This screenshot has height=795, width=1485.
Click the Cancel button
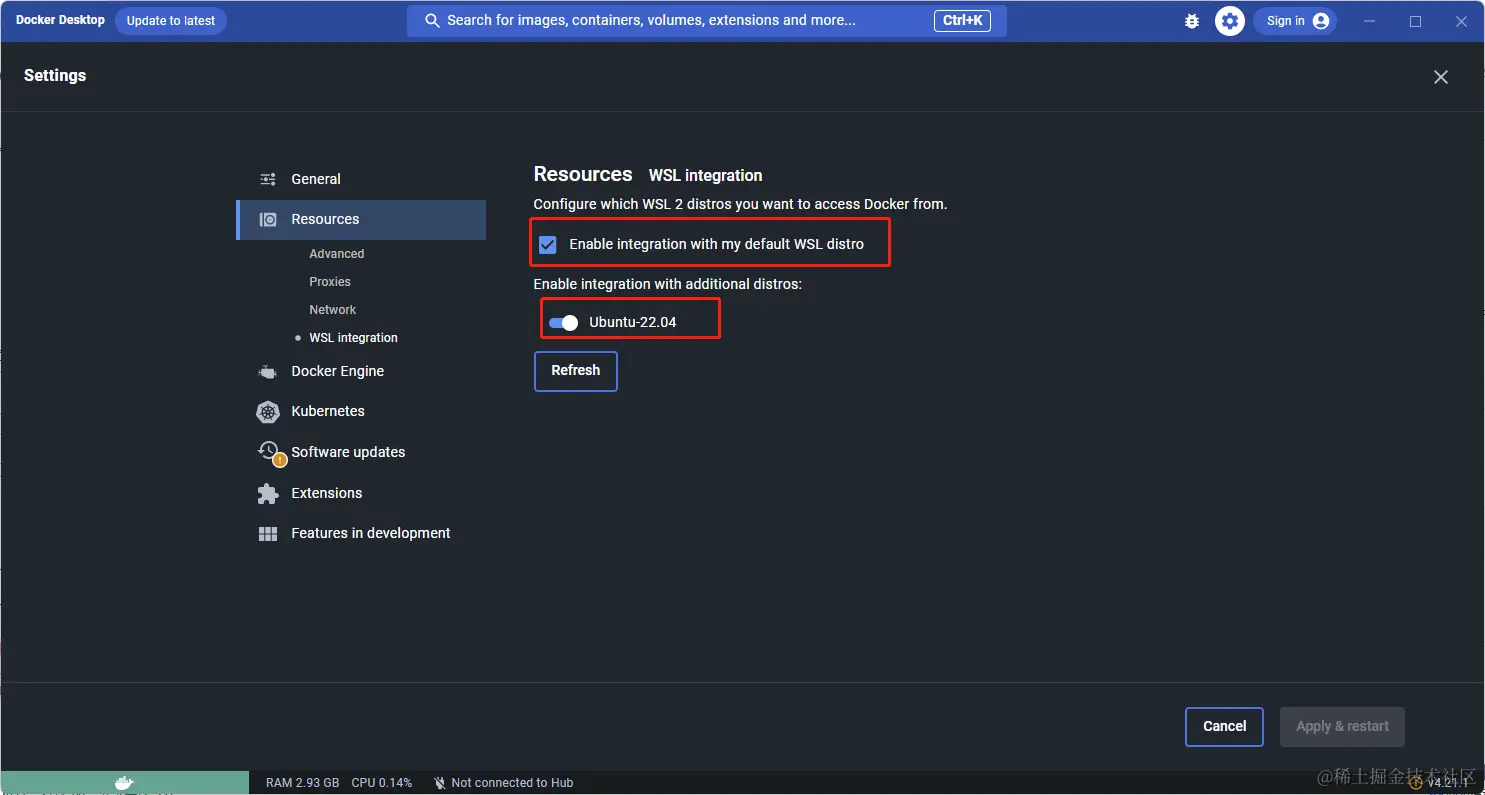(x=1225, y=727)
